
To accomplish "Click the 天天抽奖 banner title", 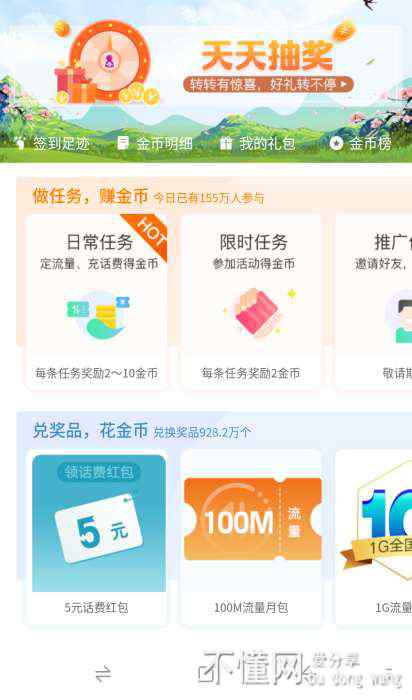I will click(267, 56).
